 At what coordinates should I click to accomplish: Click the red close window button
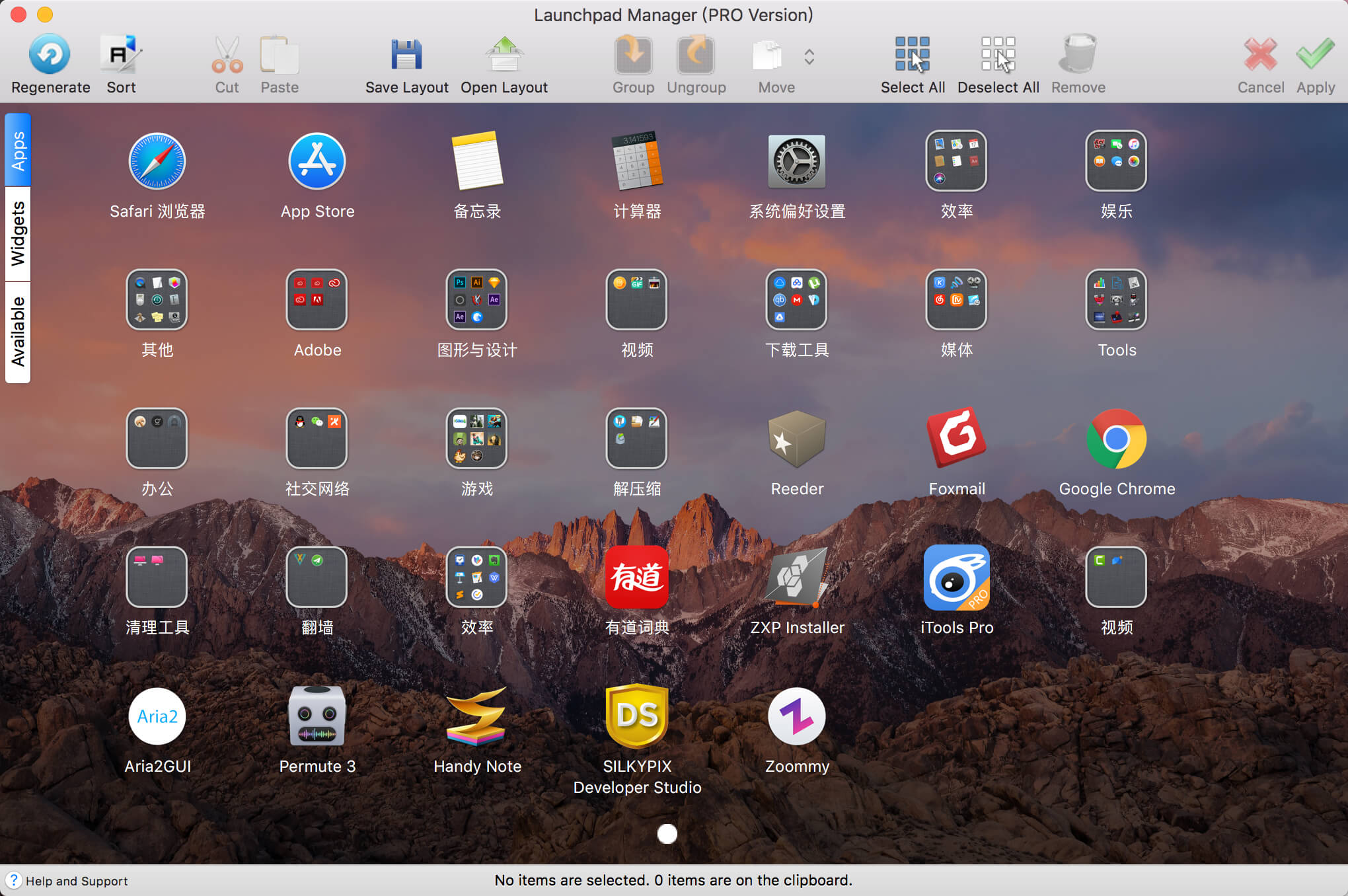pos(19,15)
